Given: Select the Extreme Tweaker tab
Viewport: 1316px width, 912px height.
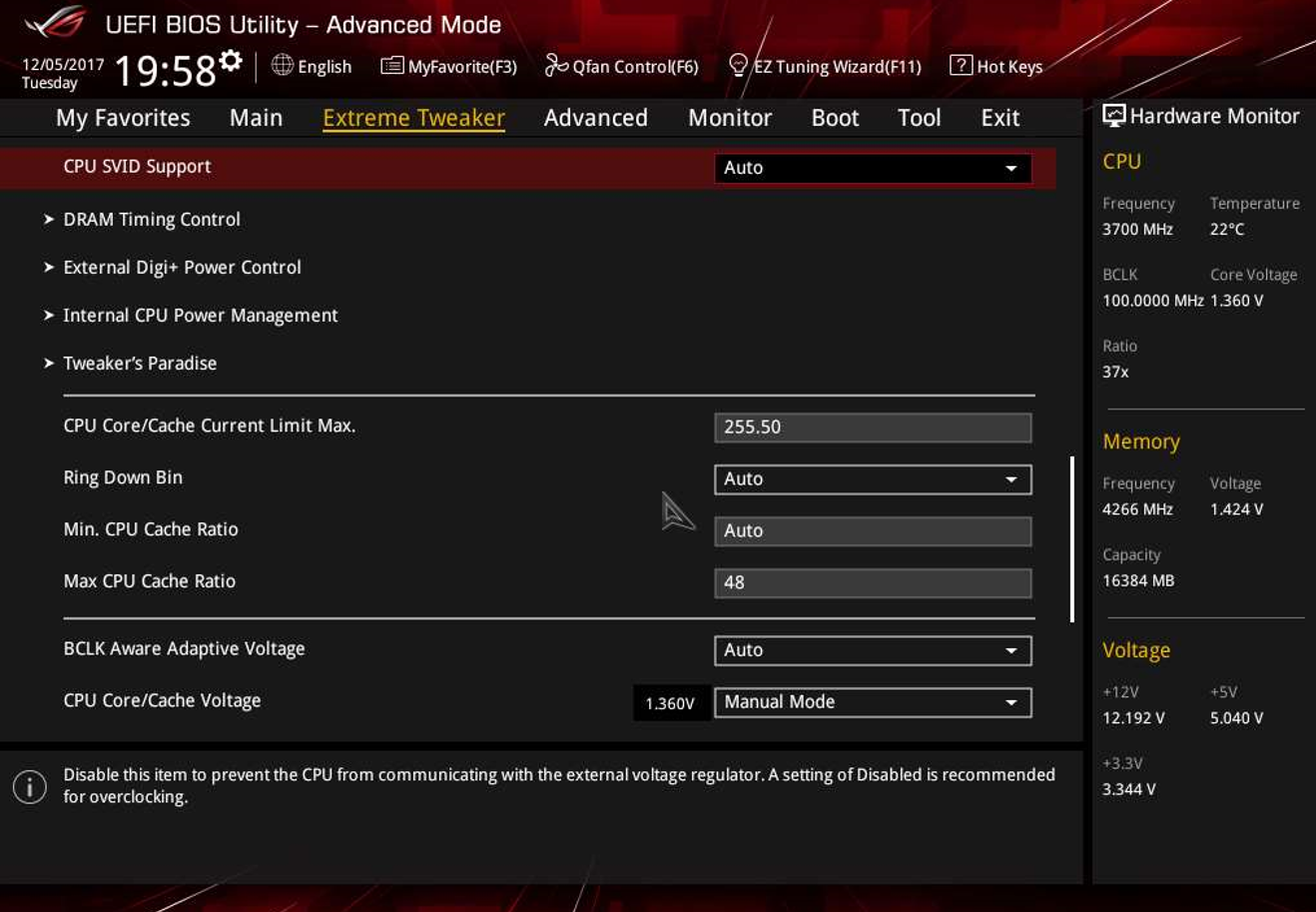Looking at the screenshot, I should point(413,118).
